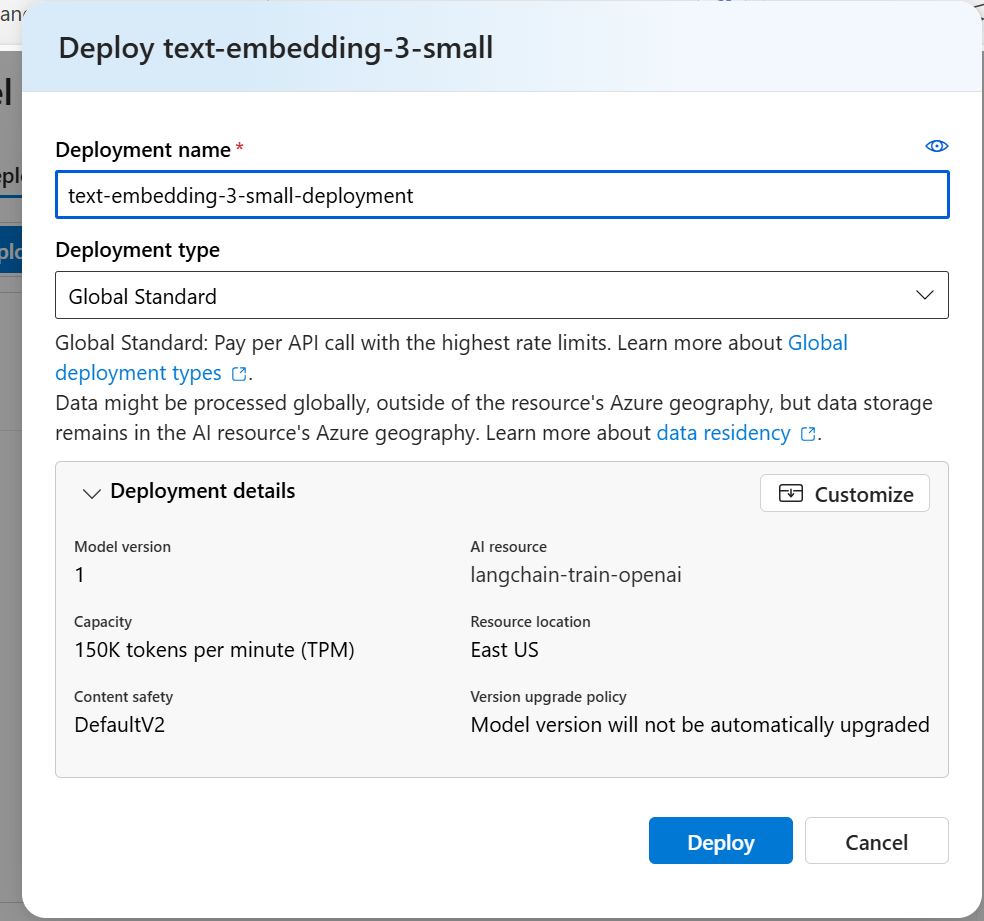Click the '150K tokens per minute' capacity value
Viewport: 984px width, 921px height.
tap(214, 650)
